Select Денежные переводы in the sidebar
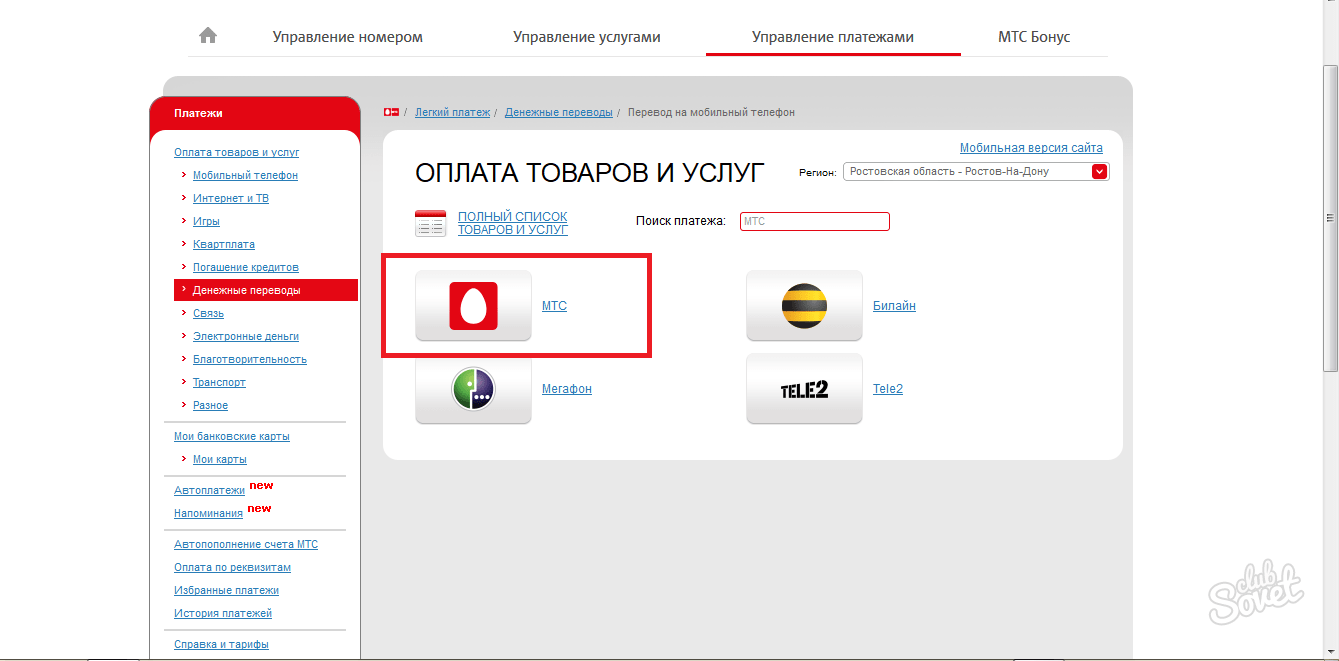This screenshot has height=661, width=1339. point(246,290)
